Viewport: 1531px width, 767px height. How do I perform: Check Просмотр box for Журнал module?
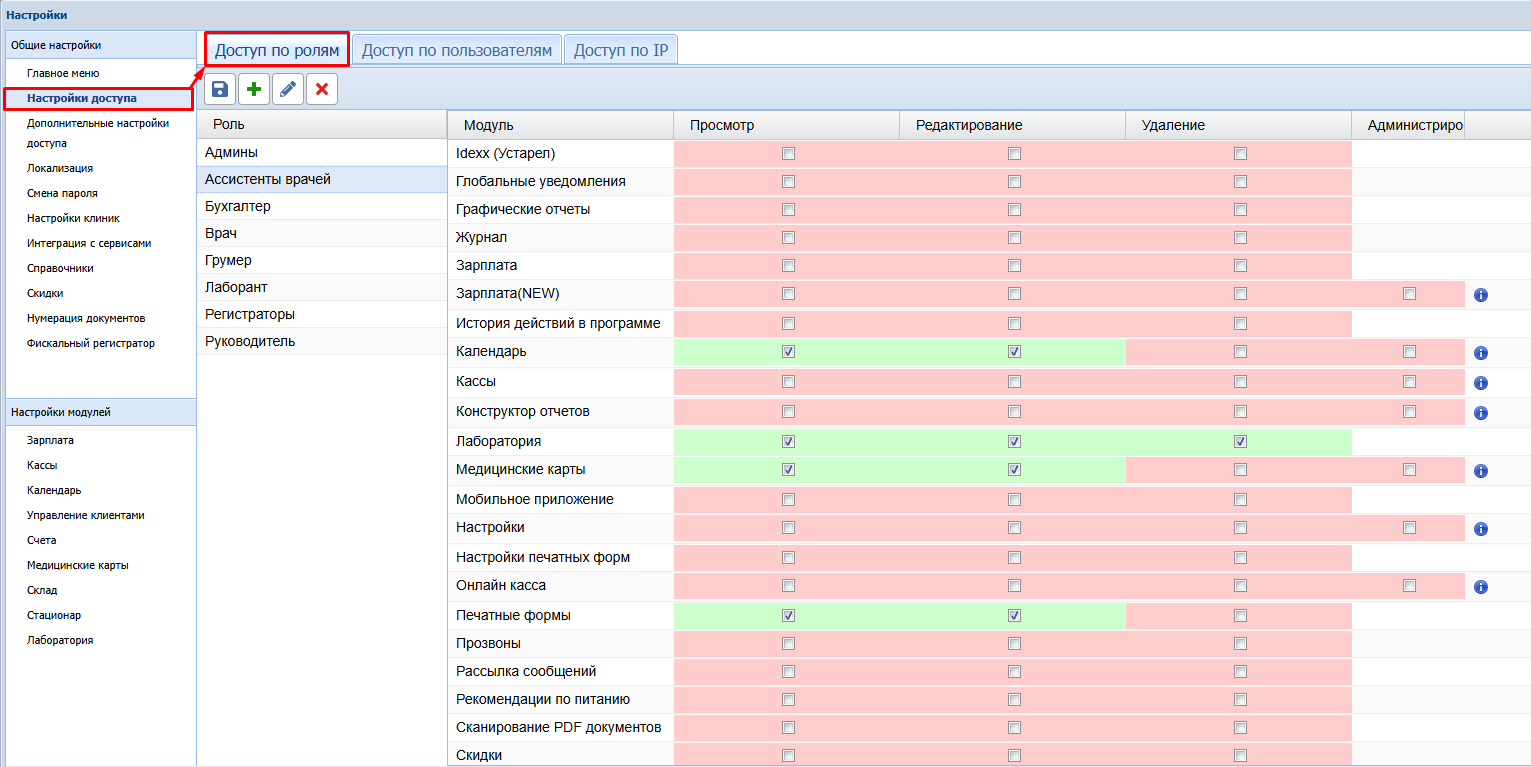(x=788, y=238)
